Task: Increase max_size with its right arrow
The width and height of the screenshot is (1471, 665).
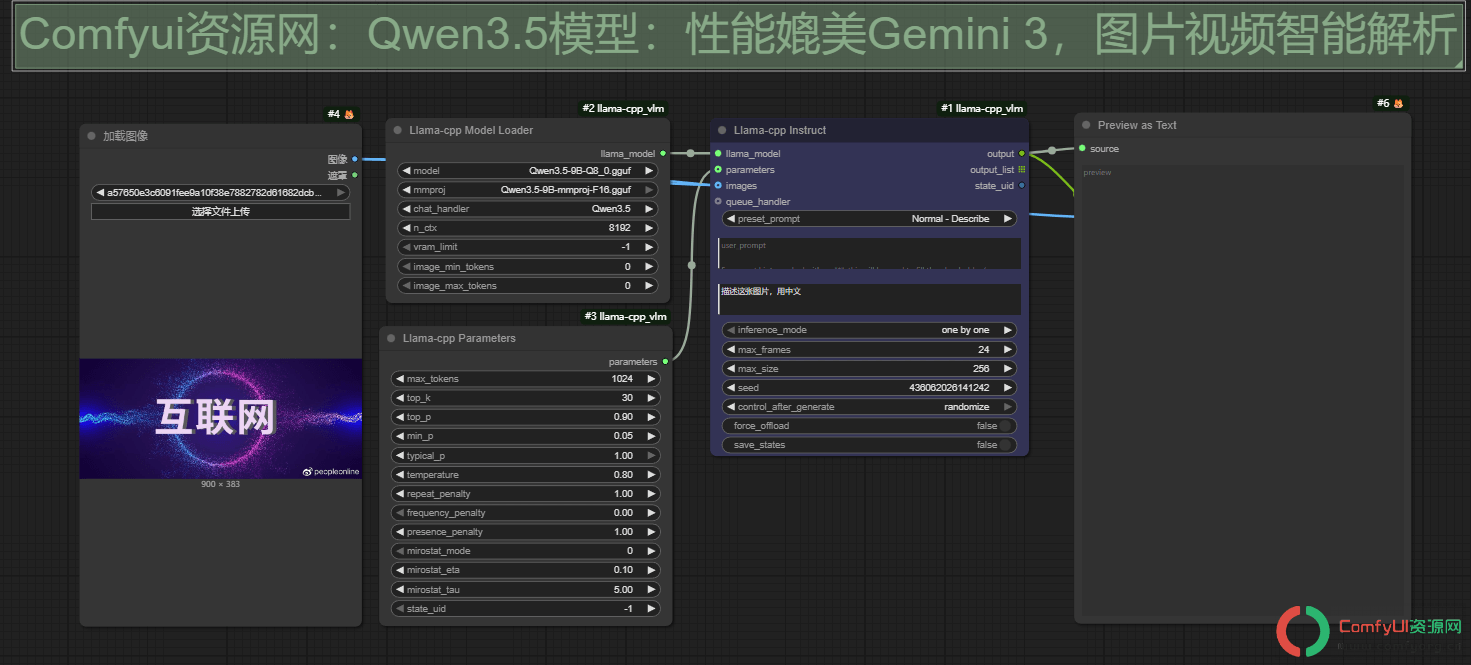Action: 1007,369
